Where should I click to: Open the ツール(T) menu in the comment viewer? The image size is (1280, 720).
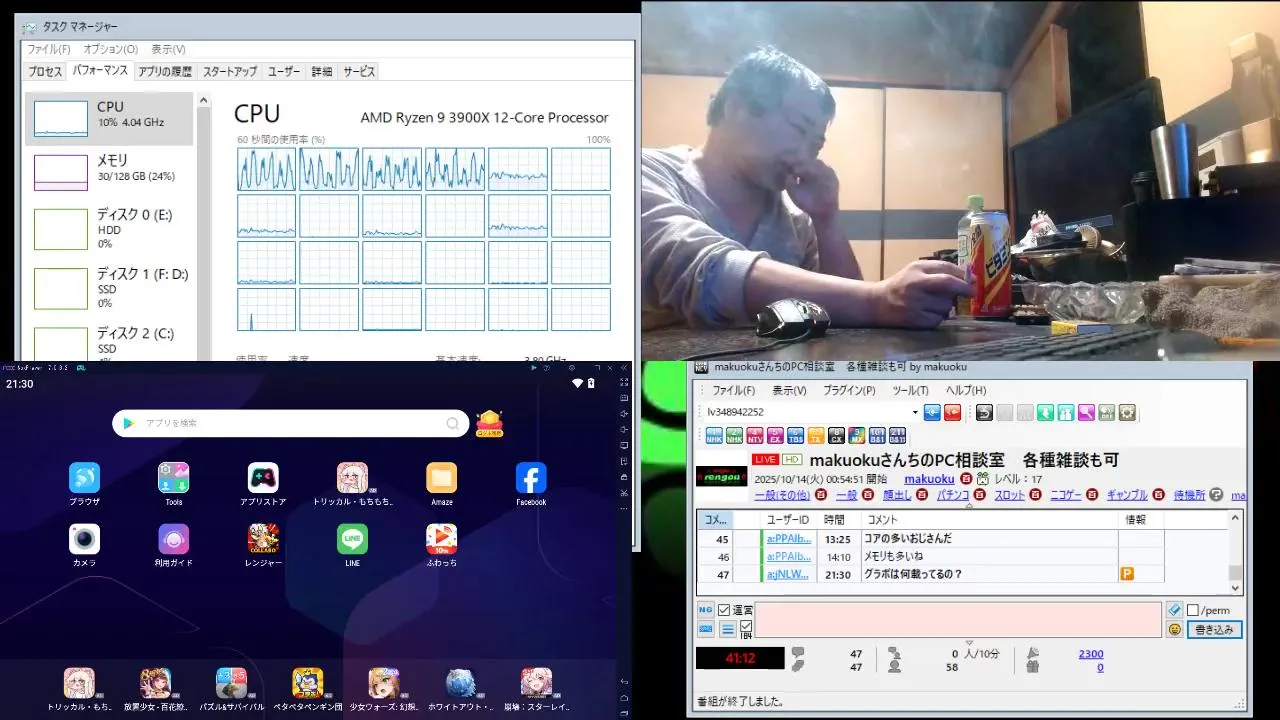point(910,390)
